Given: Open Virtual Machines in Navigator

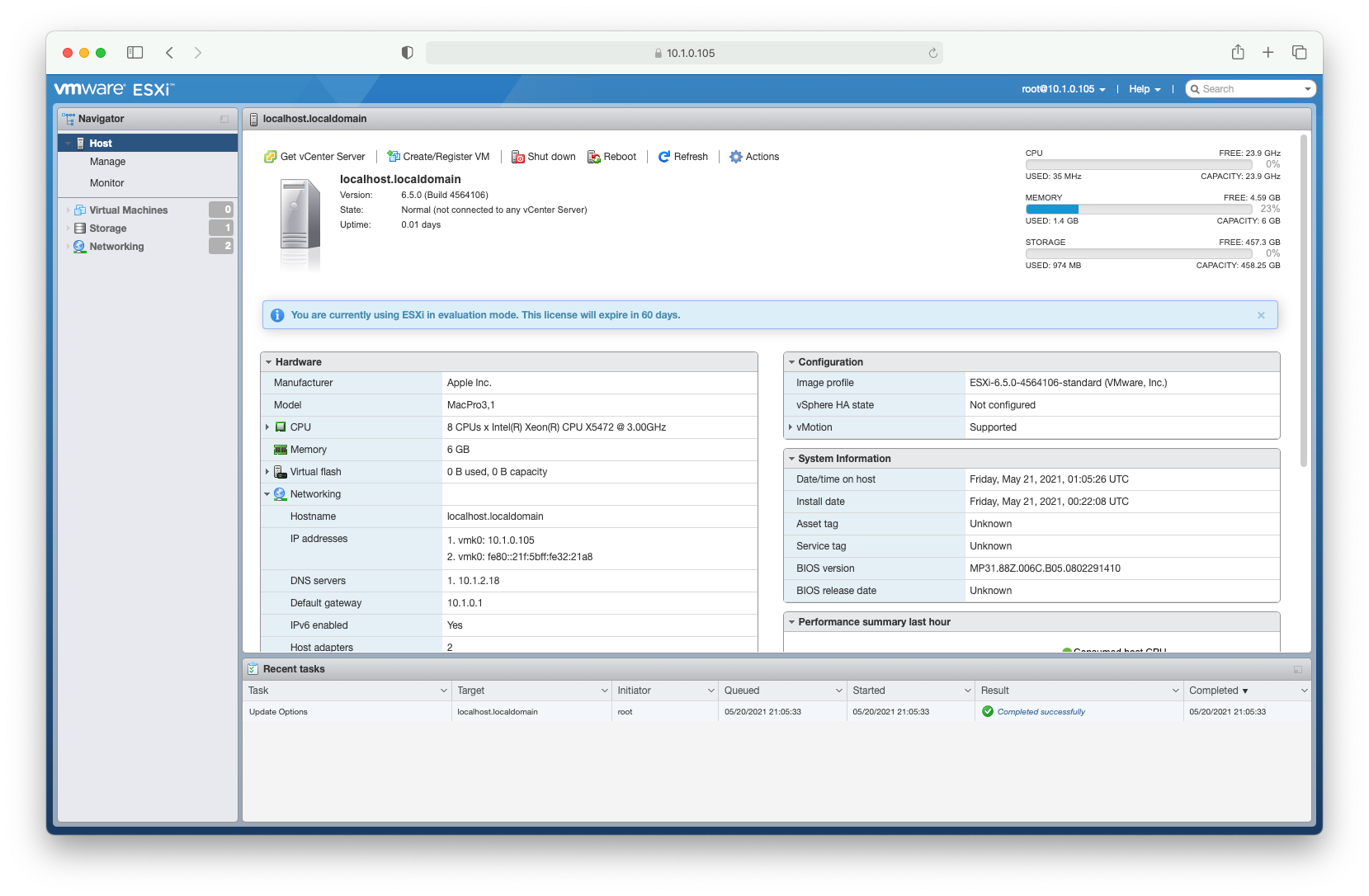Looking at the screenshot, I should point(129,210).
